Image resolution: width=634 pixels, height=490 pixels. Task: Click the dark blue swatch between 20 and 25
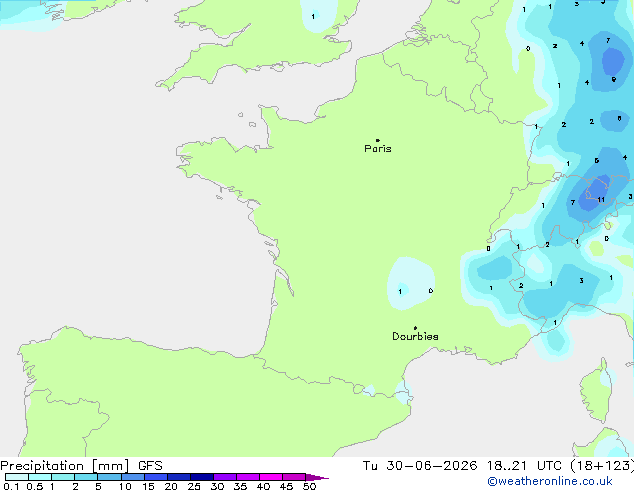point(179,477)
